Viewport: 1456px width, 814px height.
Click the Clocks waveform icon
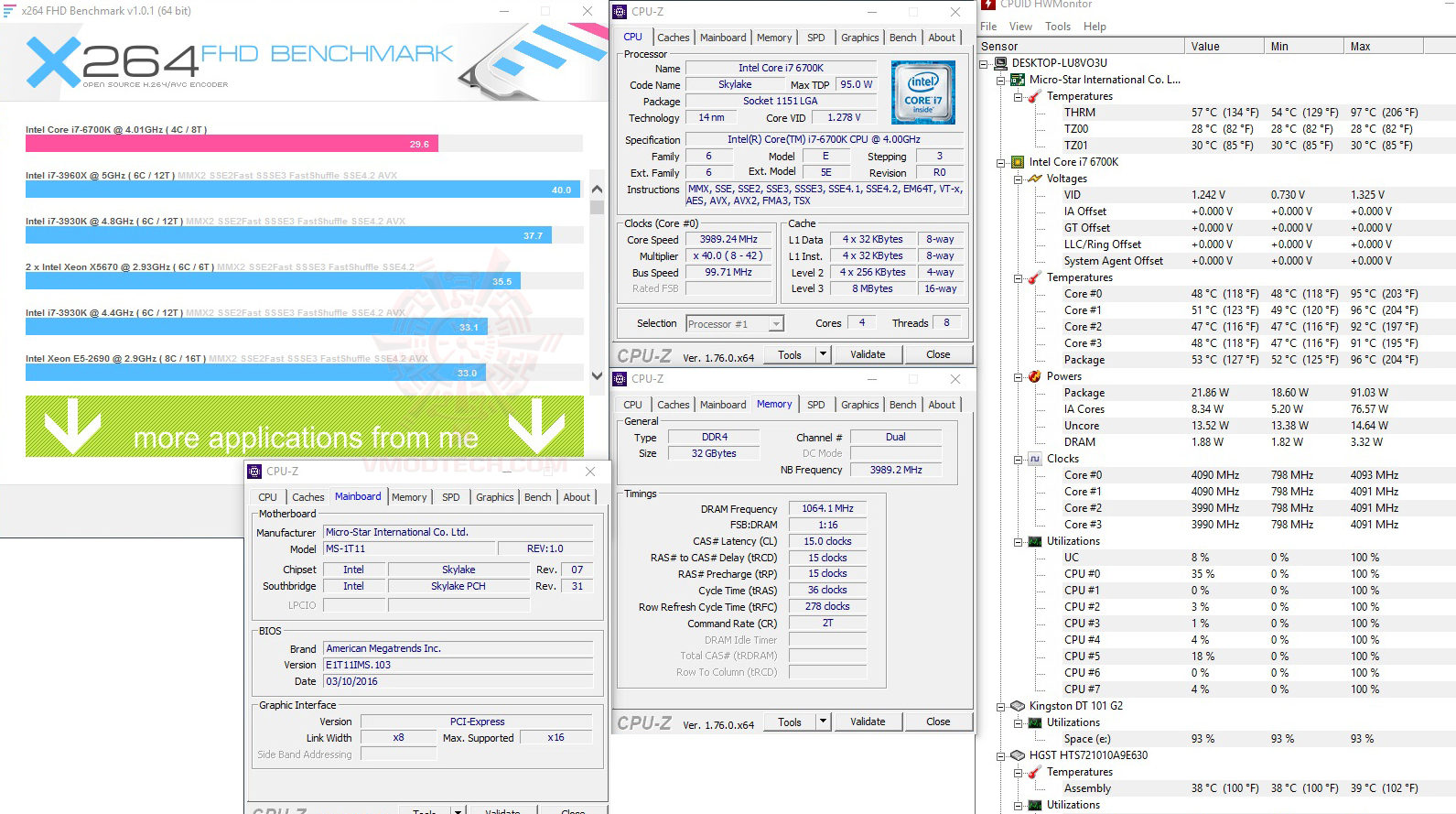[1035, 459]
